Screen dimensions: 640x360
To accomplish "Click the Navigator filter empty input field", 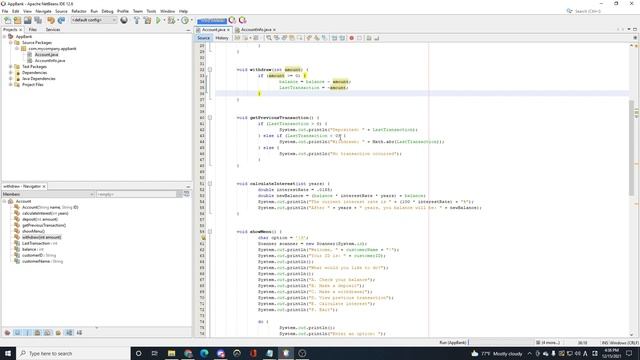I will click(x=136, y=194).
